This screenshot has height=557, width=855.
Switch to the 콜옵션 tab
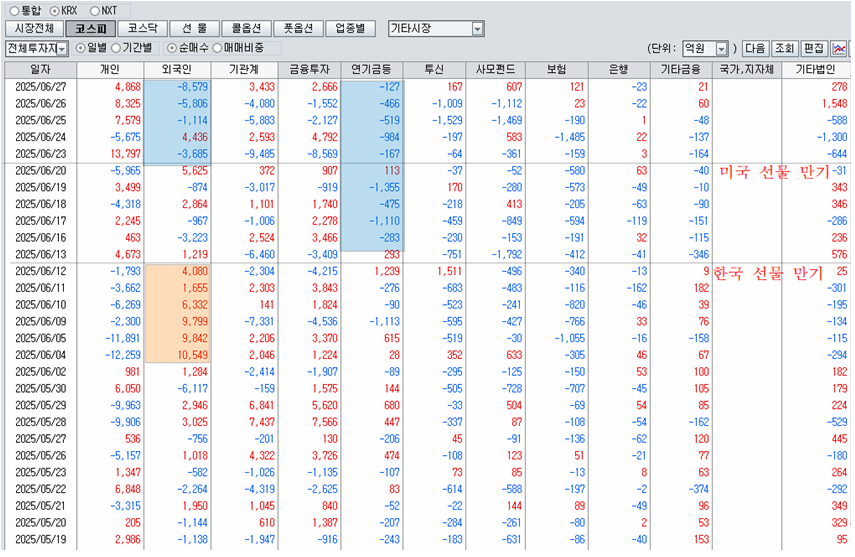246,28
